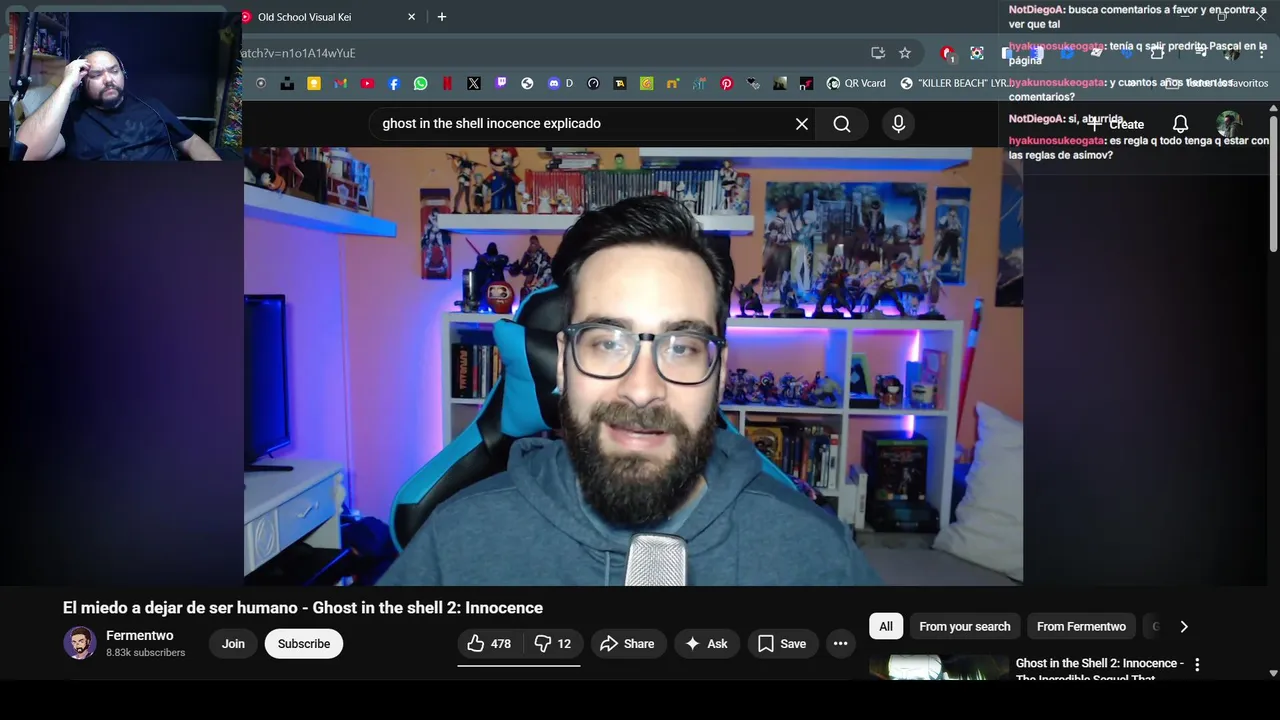Open the colorful lens extension icon
The width and height of the screenshot is (1280, 720).
pos(977,53)
